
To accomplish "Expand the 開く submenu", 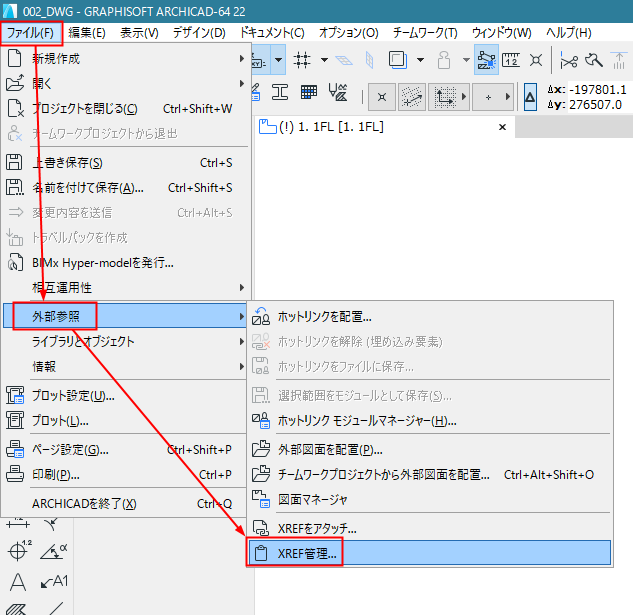I will point(126,84).
